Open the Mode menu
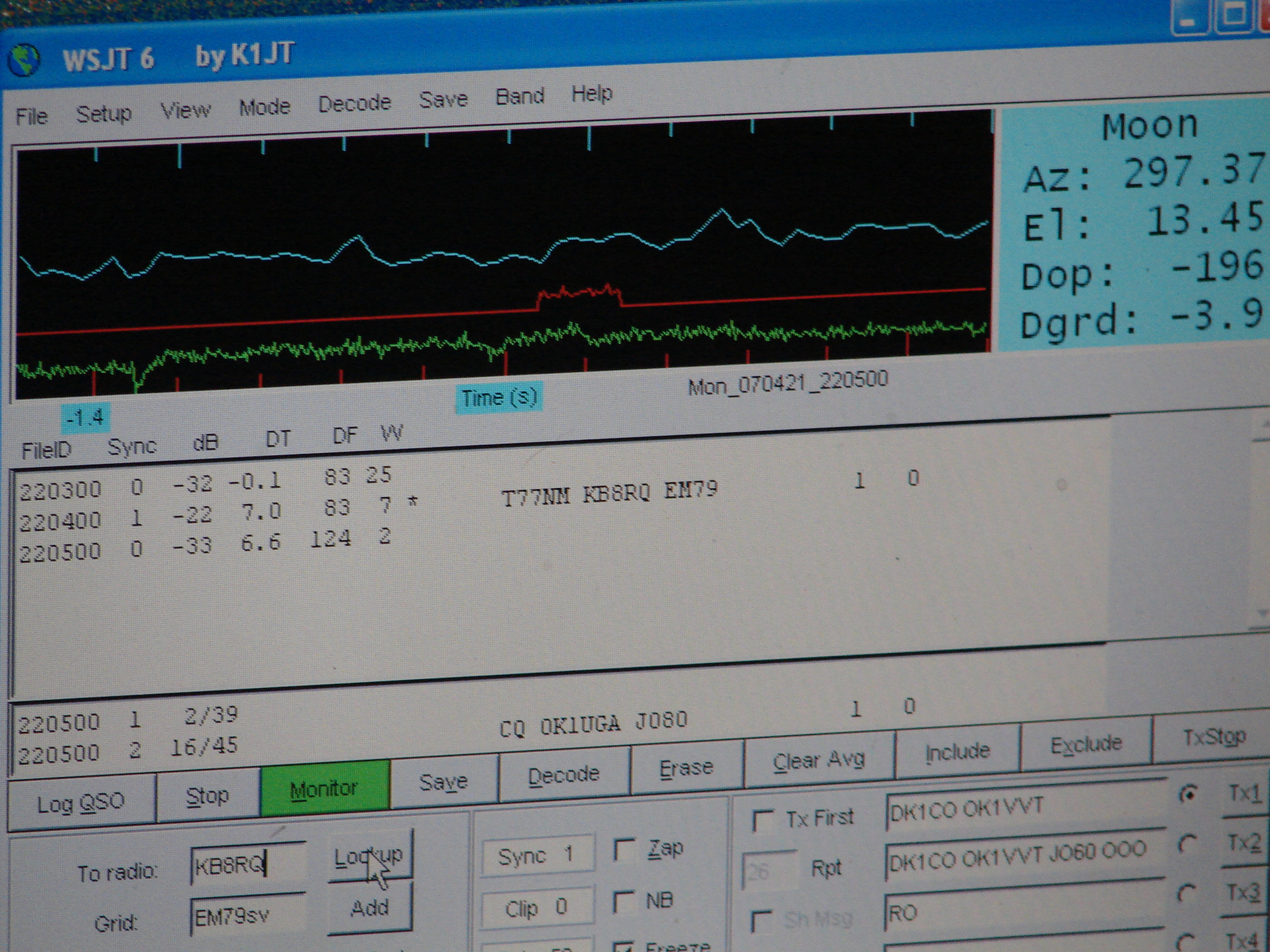Screen dimensions: 1270x952 point(265,107)
